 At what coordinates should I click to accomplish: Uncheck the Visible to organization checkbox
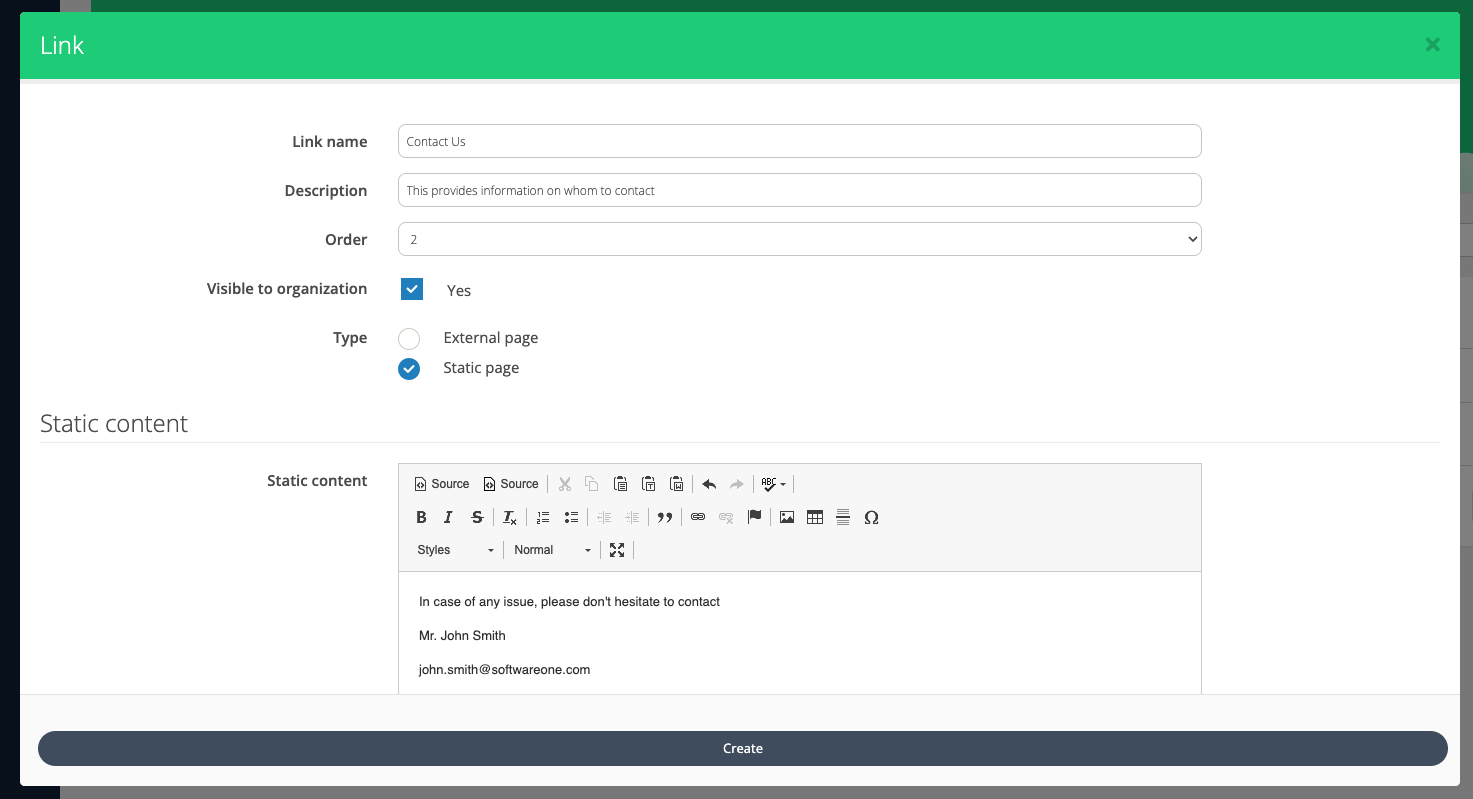pos(412,289)
